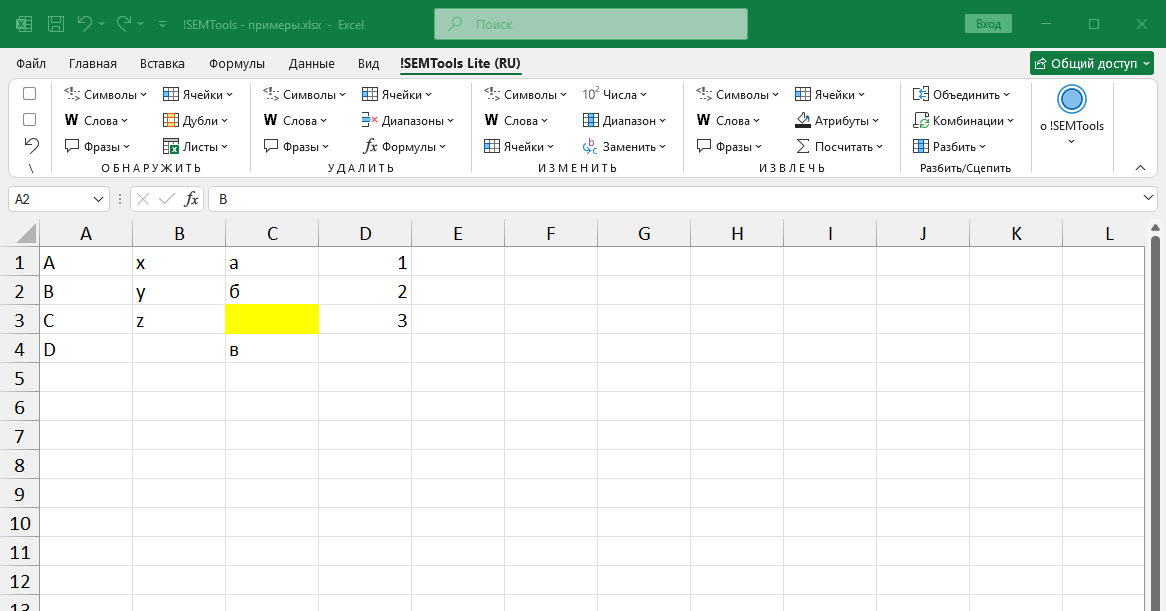Tick the top checkbox at ribbon's left edge
Screen dimensions: 1166x611
tap(30, 94)
